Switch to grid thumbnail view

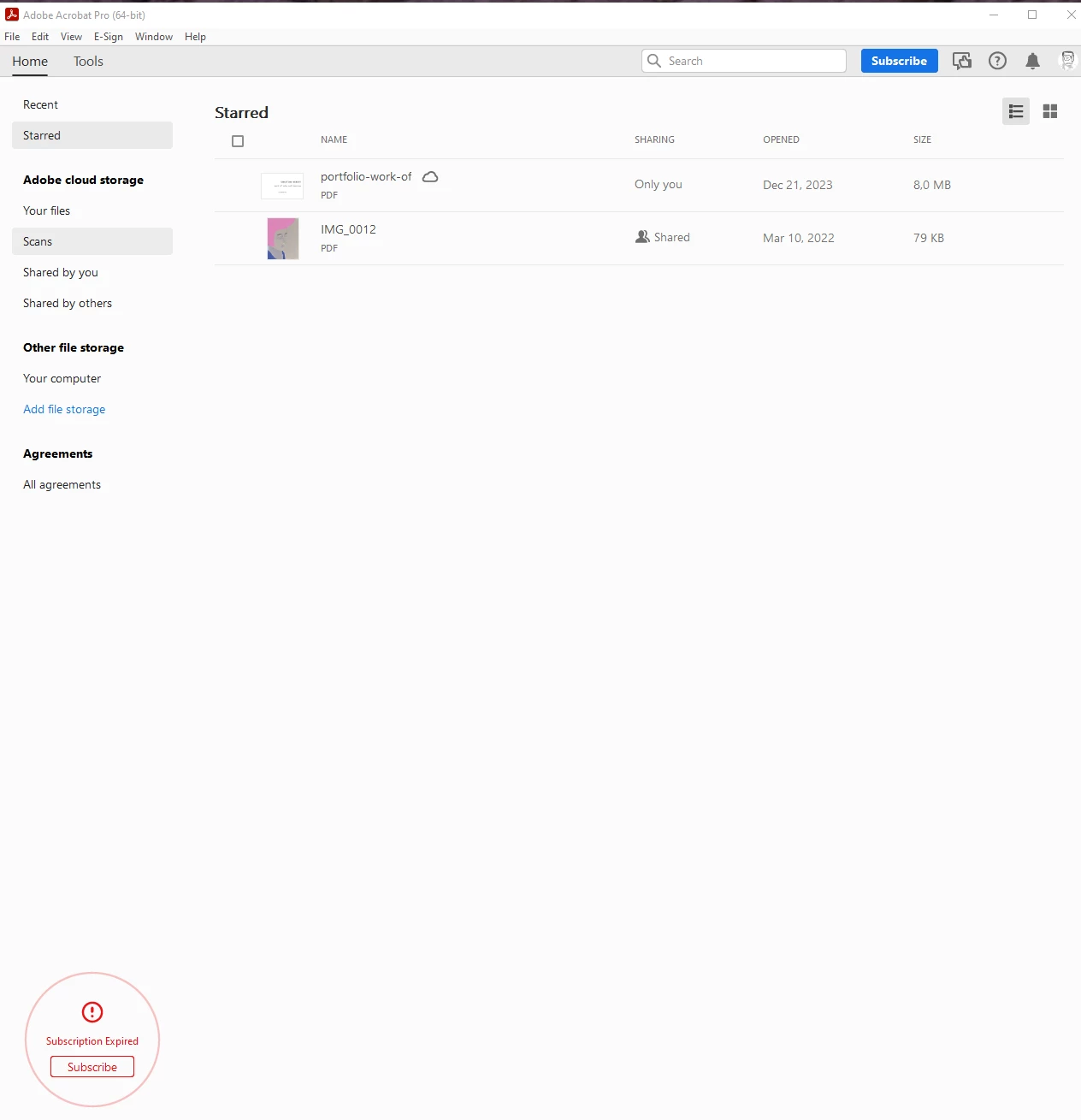coord(1050,111)
